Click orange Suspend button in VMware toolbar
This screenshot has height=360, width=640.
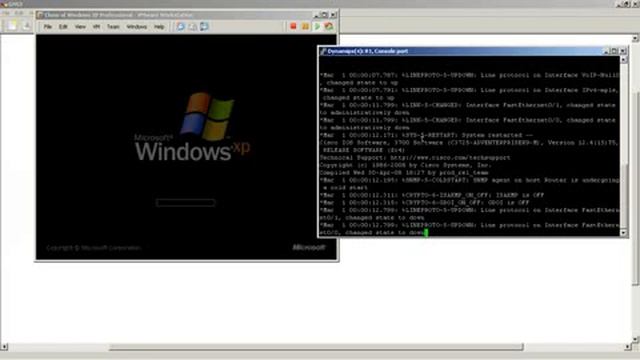[x=305, y=27]
